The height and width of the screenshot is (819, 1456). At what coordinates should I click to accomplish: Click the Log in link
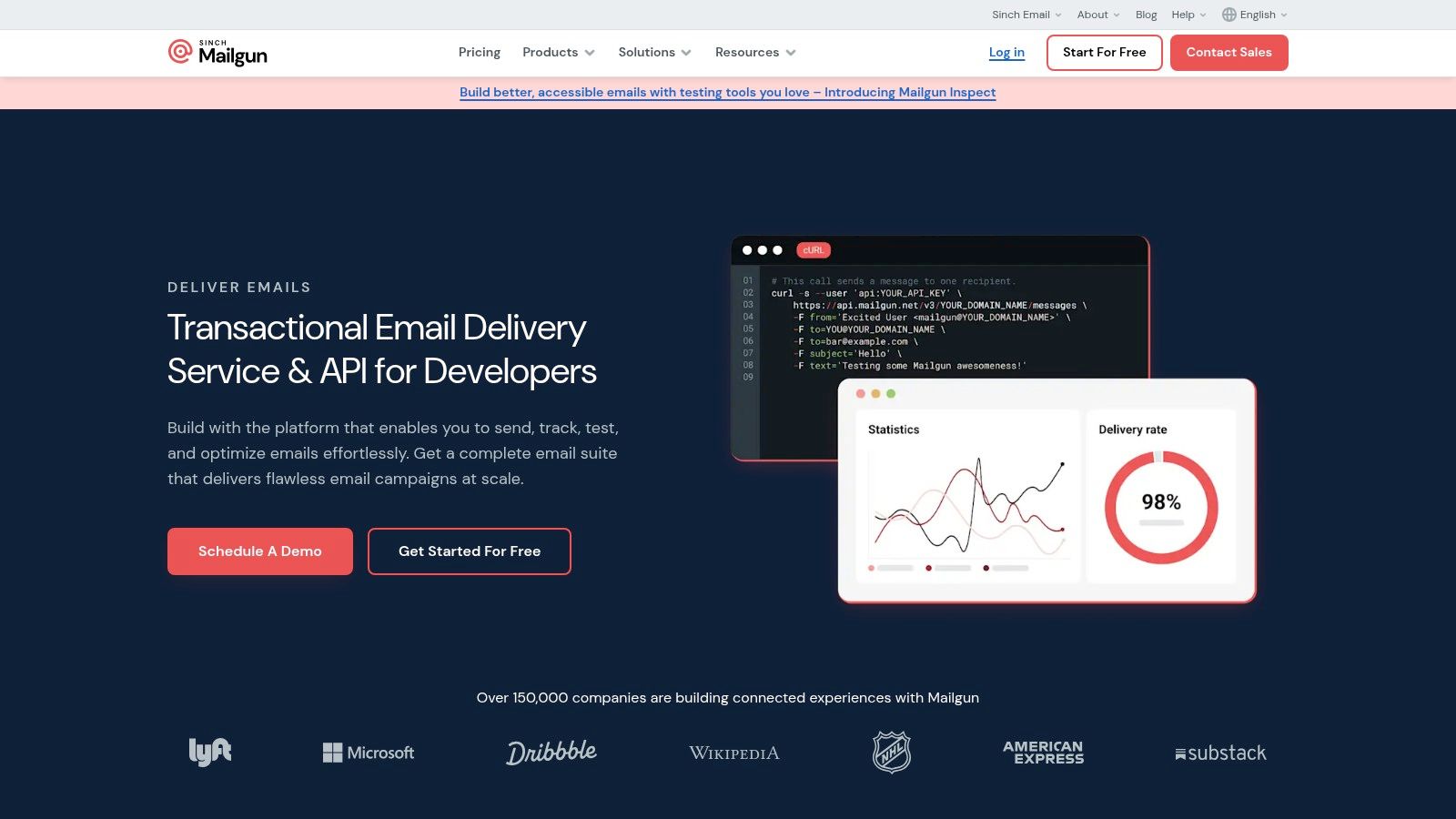point(1006,52)
